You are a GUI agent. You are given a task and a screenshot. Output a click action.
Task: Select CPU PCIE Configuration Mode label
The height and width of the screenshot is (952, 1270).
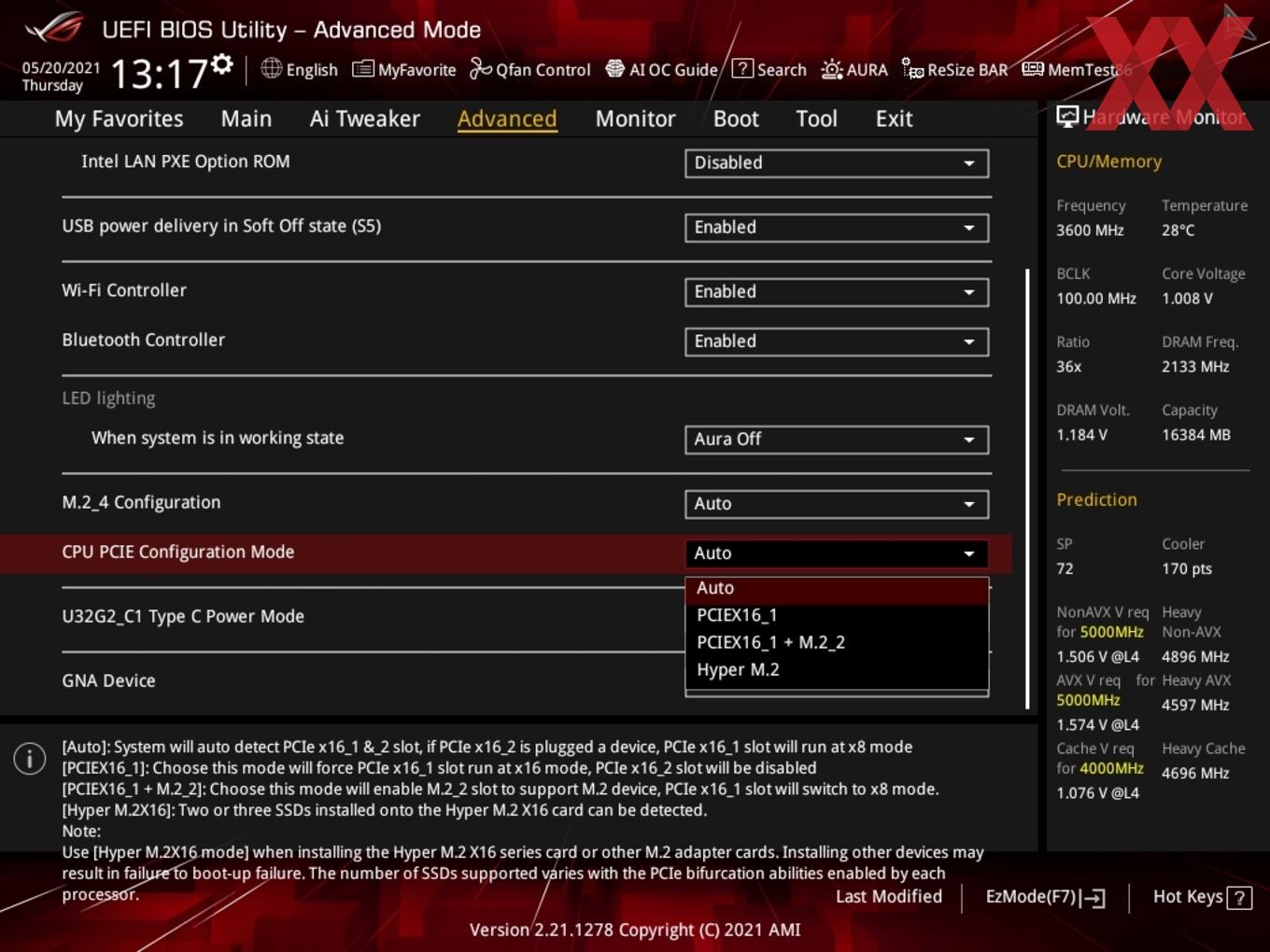[178, 552]
